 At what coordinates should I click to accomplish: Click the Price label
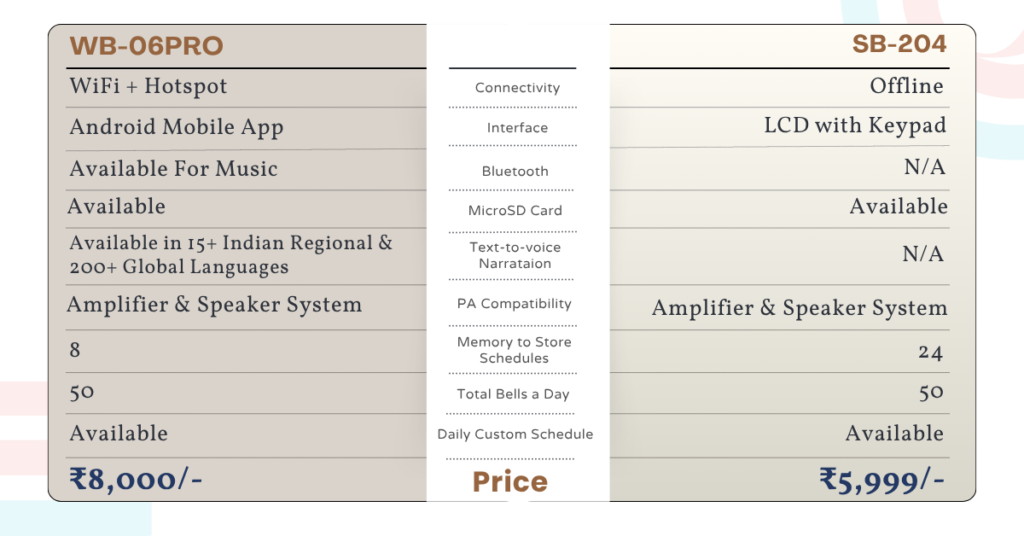510,482
